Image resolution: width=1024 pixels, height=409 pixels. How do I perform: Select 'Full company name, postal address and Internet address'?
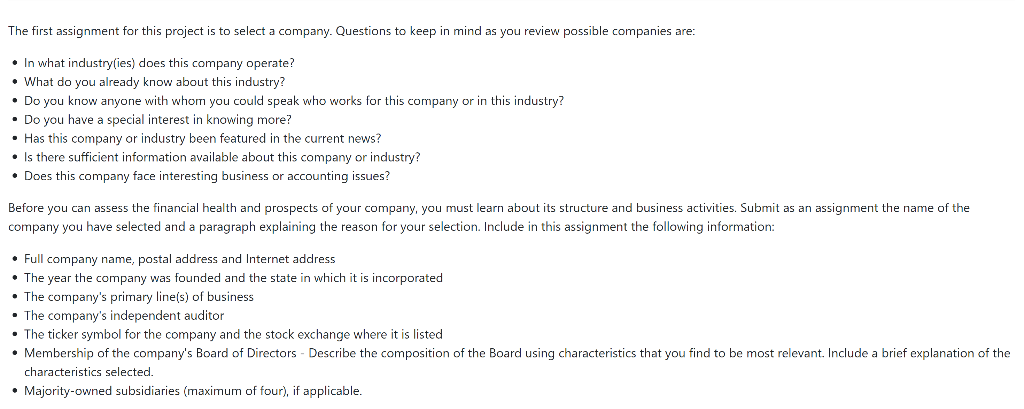pyautogui.click(x=180, y=259)
